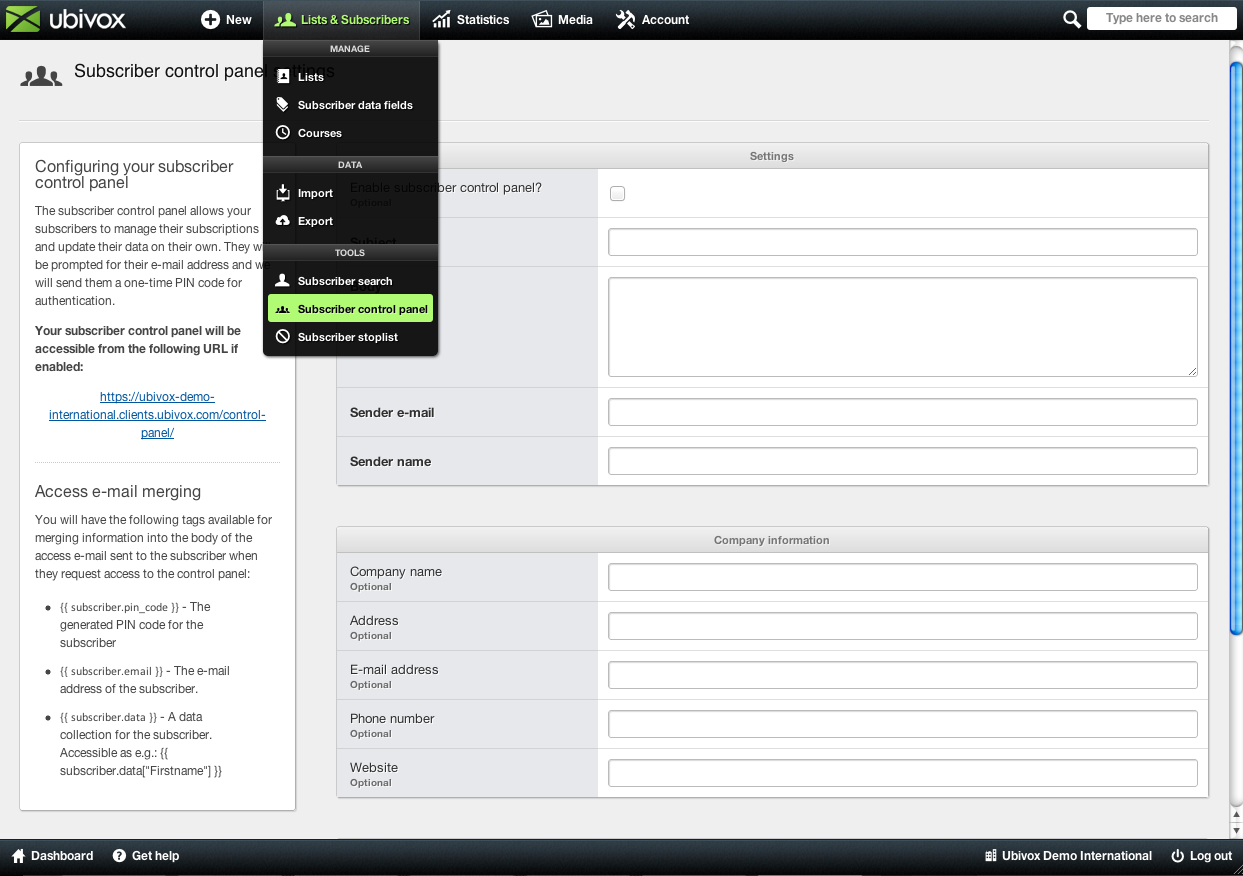Enable the subscriber control panel checkbox

[617, 193]
